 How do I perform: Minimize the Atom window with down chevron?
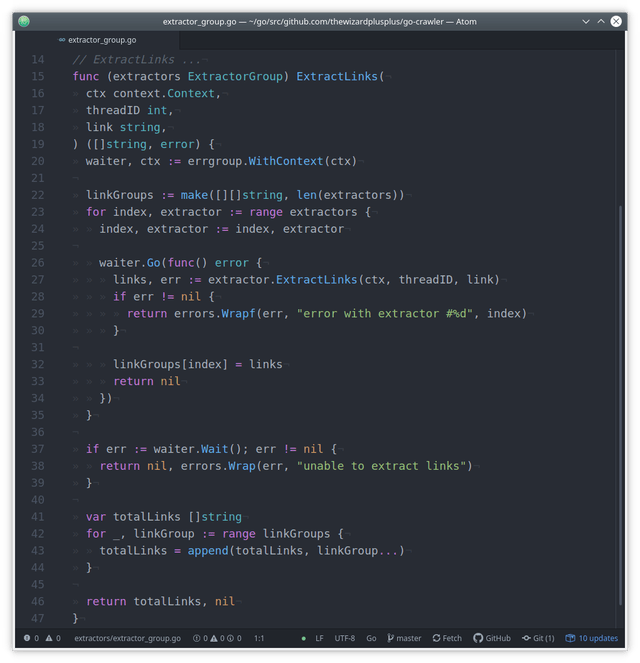click(586, 21)
